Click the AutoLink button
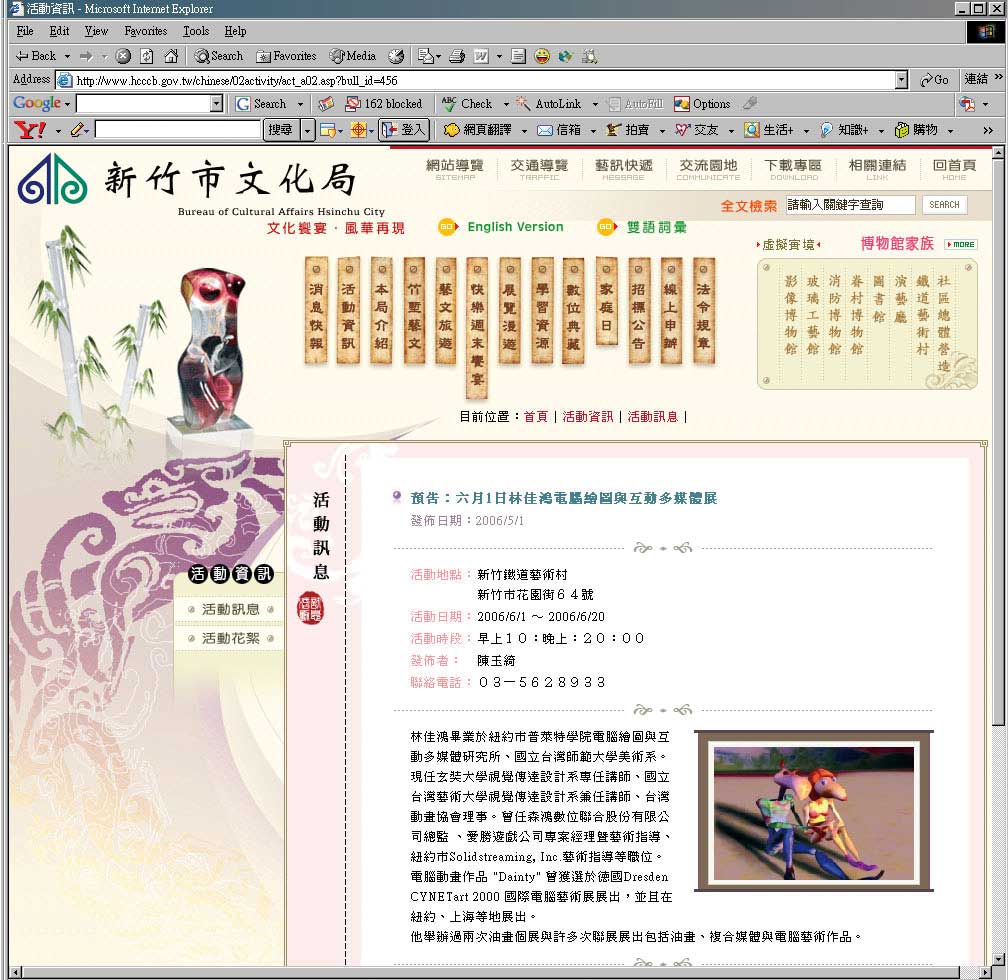 click(550, 104)
